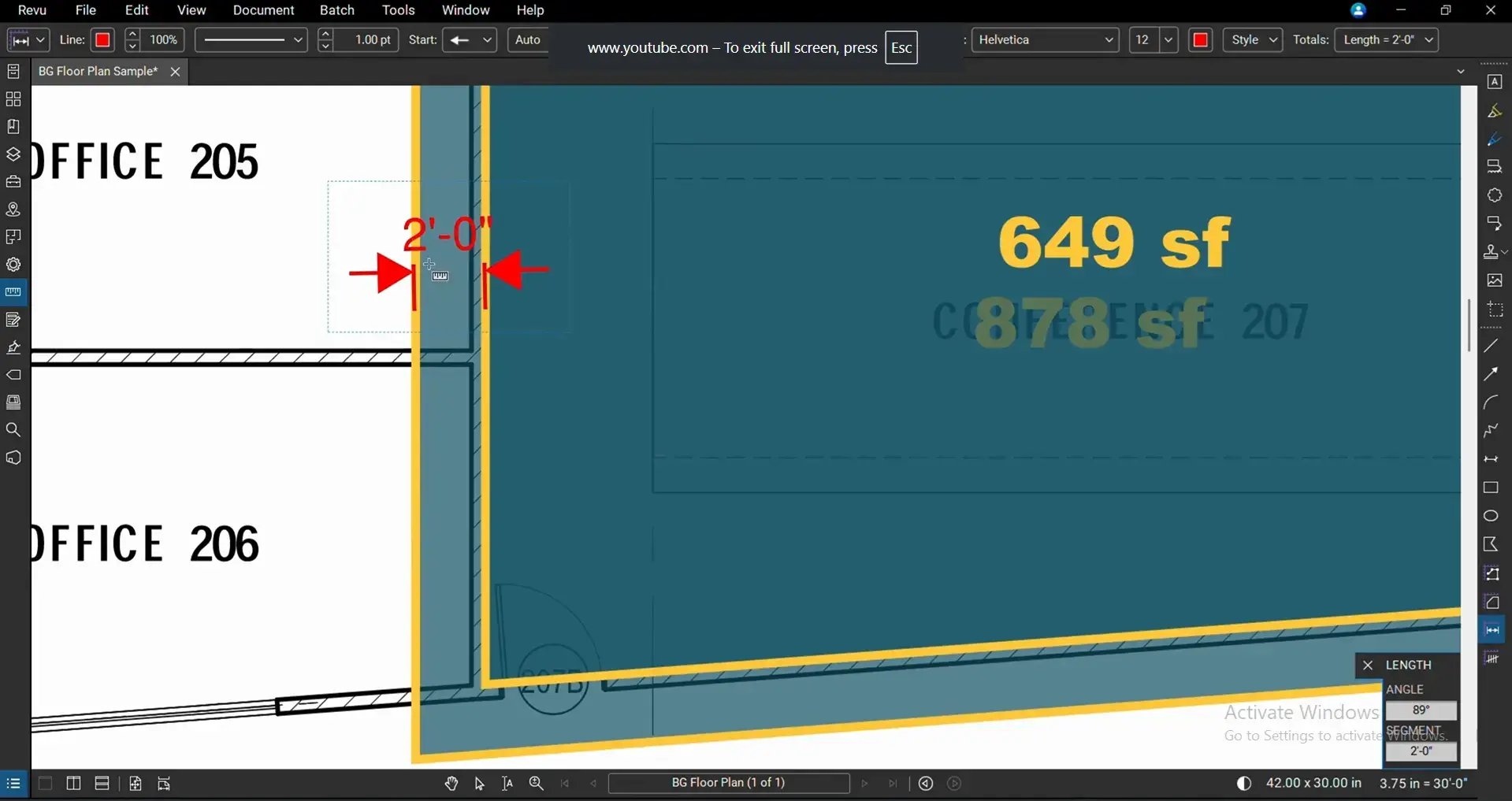The width and height of the screenshot is (1512, 801).
Task: Open the Sets tag panel icon
Action: (13, 375)
